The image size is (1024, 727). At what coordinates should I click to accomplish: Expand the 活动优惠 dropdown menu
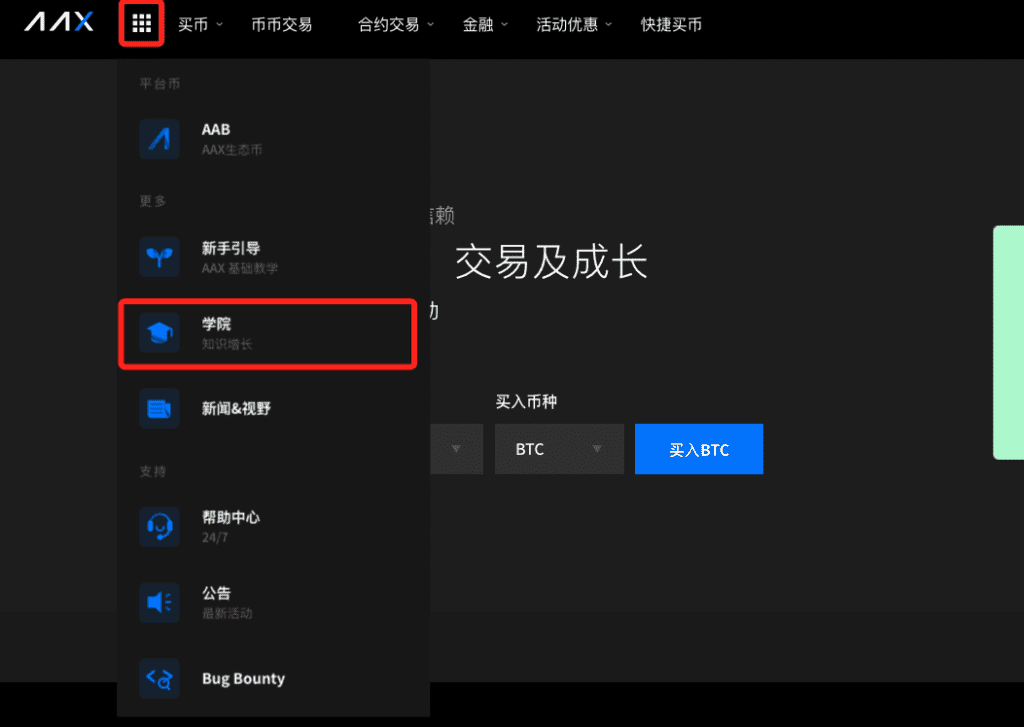tap(574, 25)
